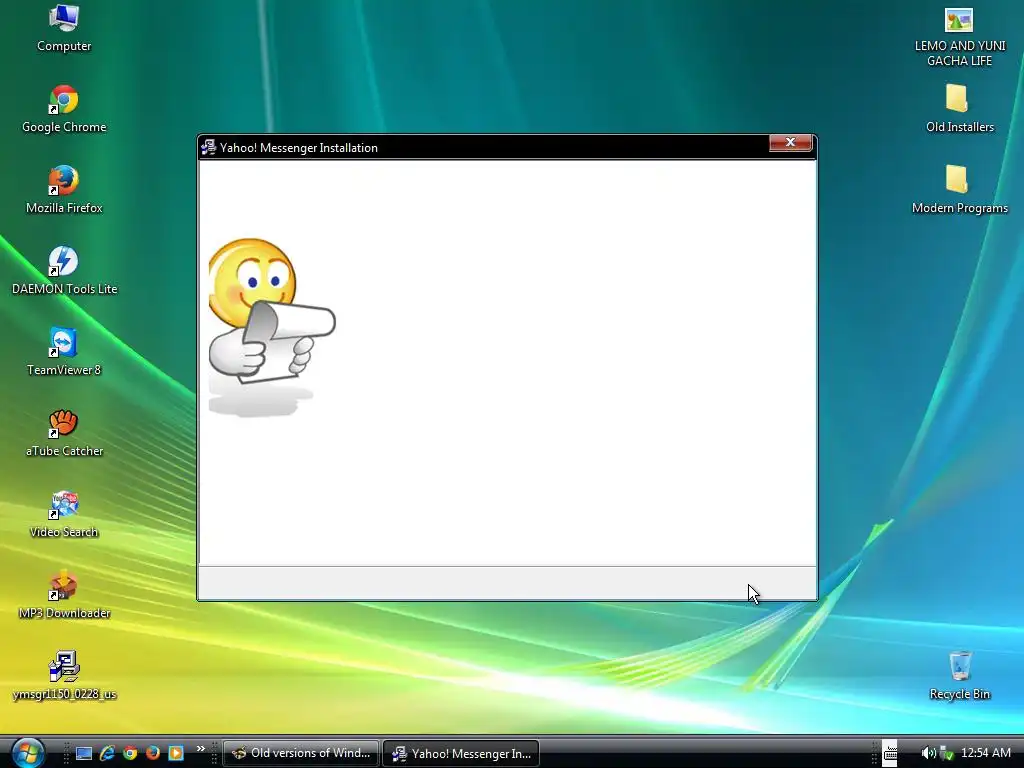Select the ymsgr1150_0228_us installer file
Viewport: 1024px width, 768px height.
coord(64,676)
